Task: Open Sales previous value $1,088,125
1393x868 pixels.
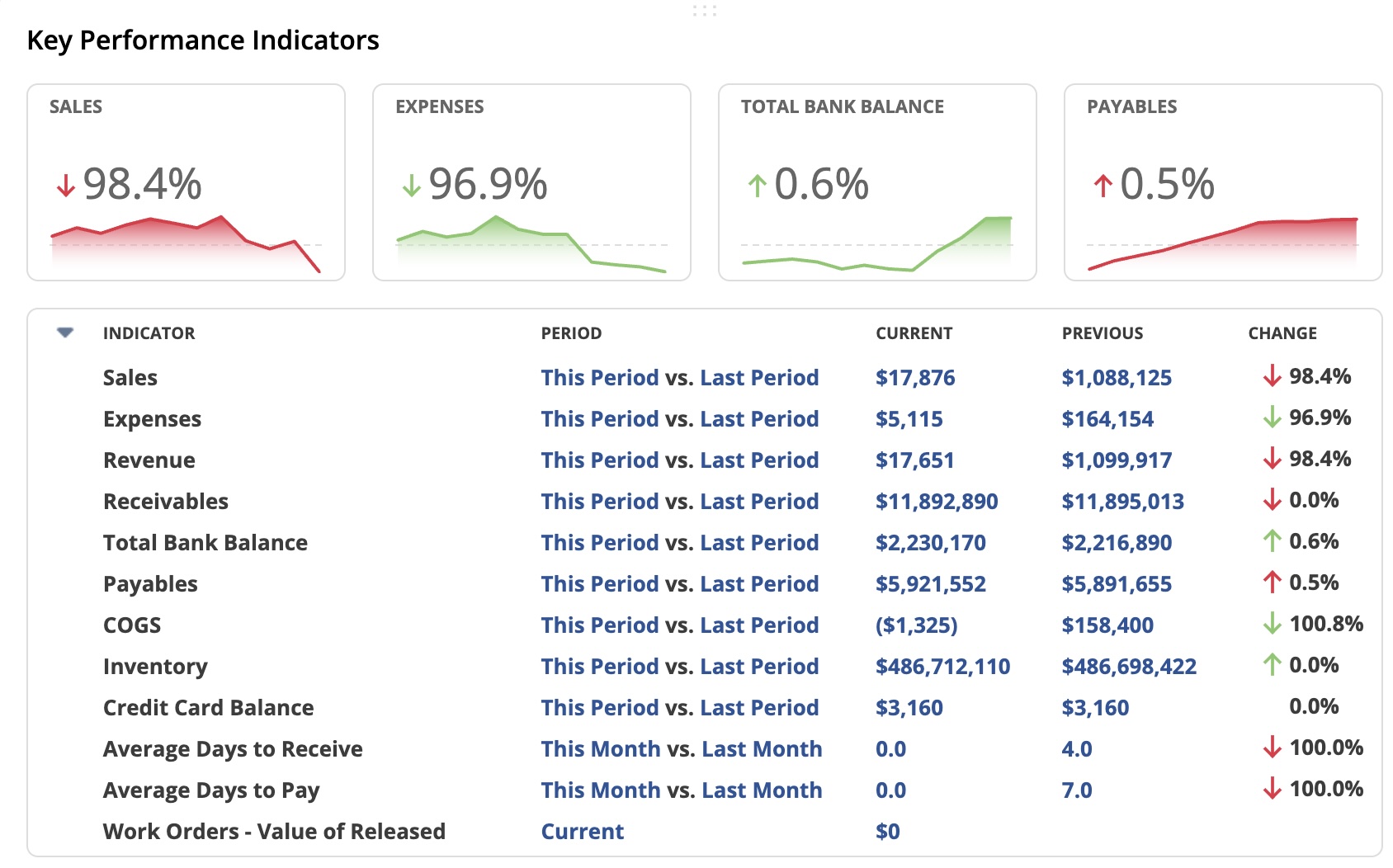Action: tap(1117, 378)
